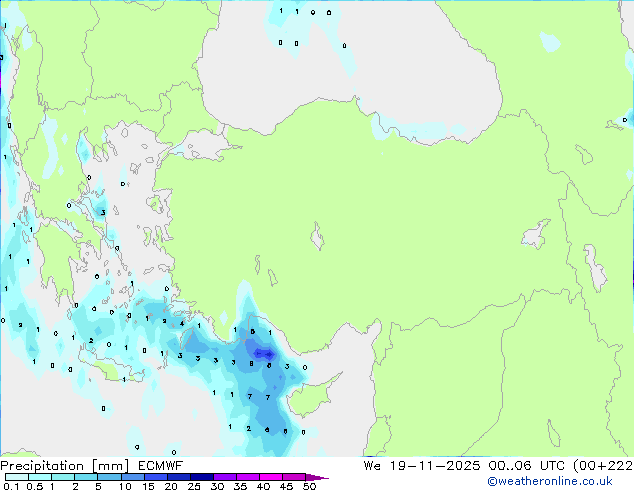Screen dimensions: 634x490
Task: Click the '30' legend scale value
Action: point(217,486)
